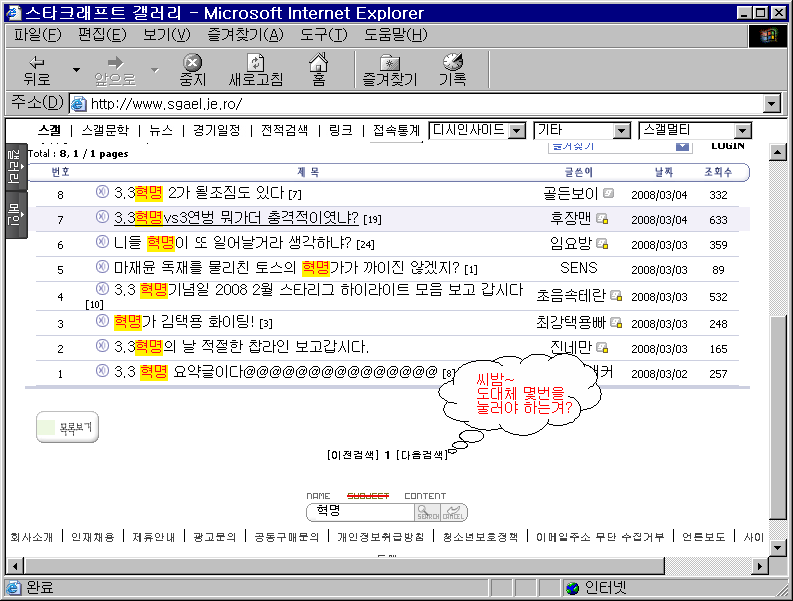Open the 파일(F) menu
This screenshot has height=601, width=793.
37,35
